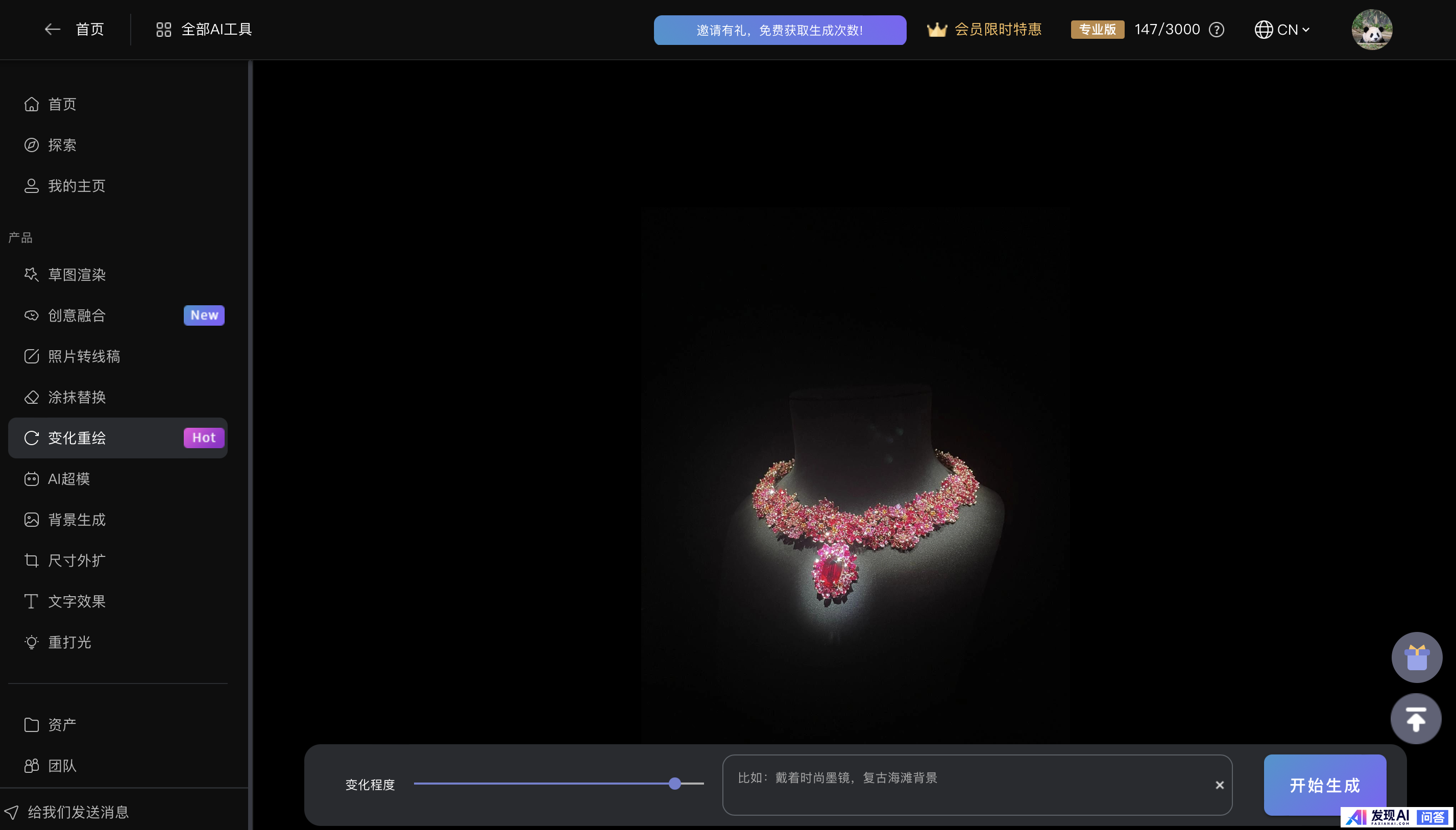The height and width of the screenshot is (830, 1456).
Task: Open the floating gift box button
Action: click(x=1417, y=657)
